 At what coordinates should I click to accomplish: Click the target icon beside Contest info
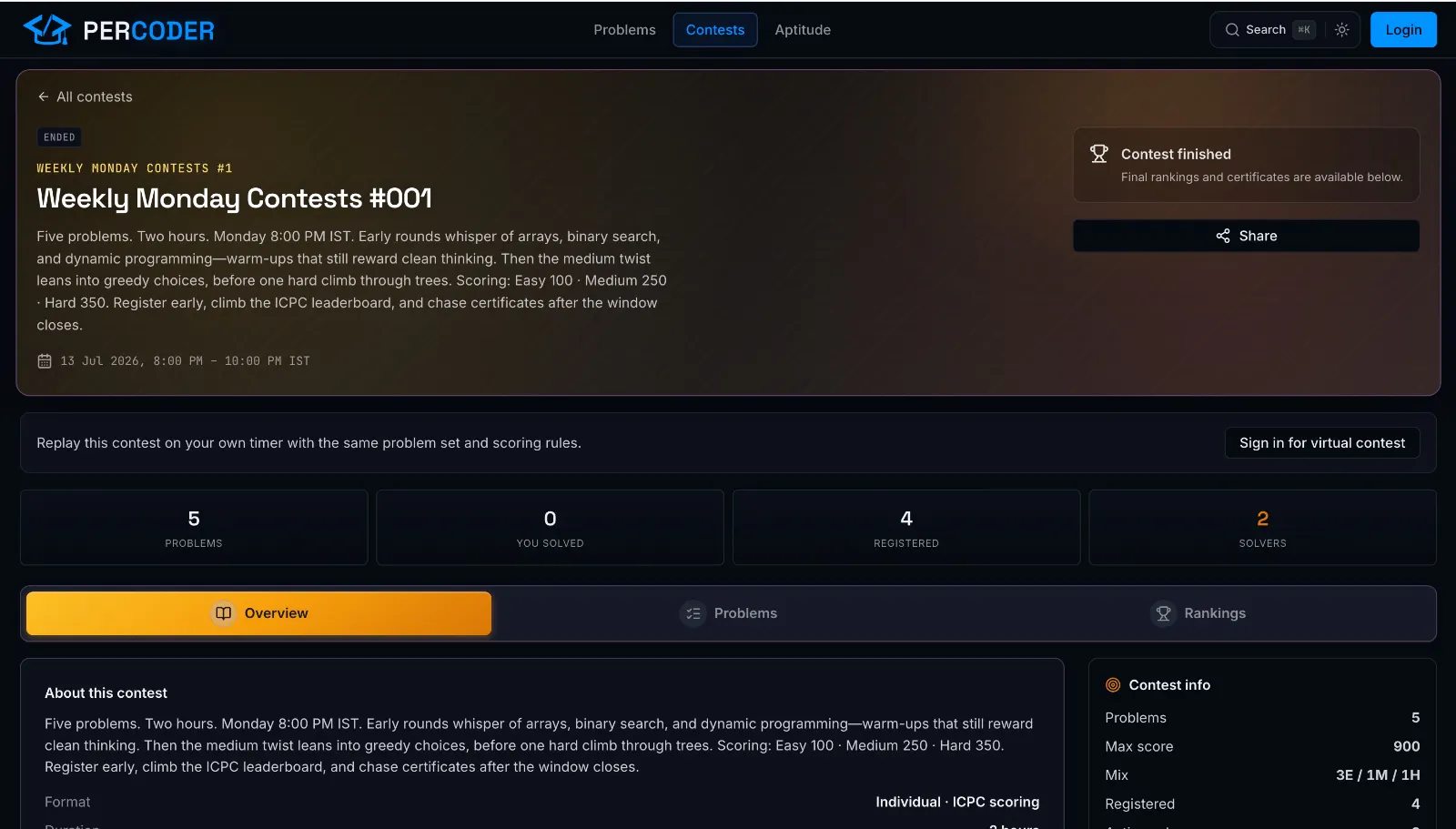click(x=1112, y=685)
